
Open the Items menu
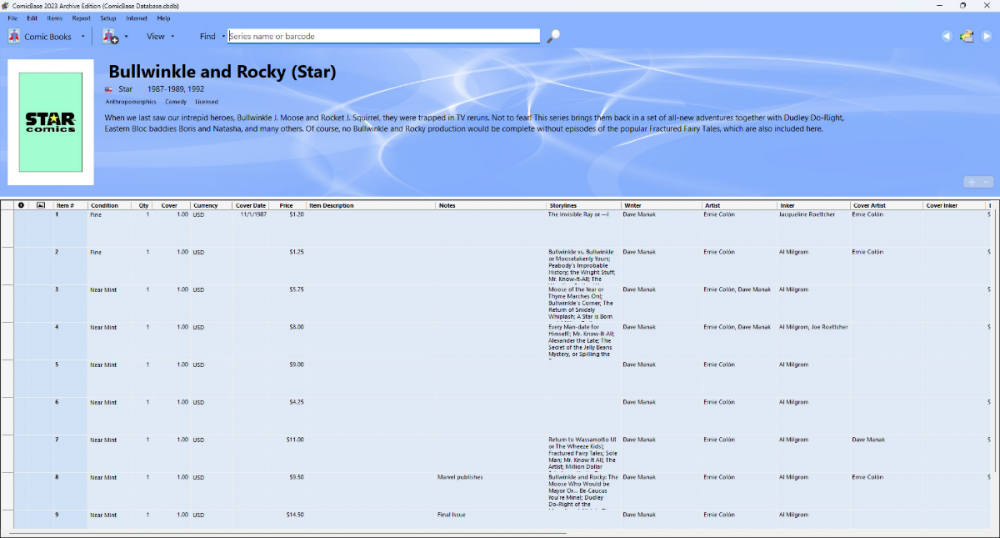pos(55,18)
